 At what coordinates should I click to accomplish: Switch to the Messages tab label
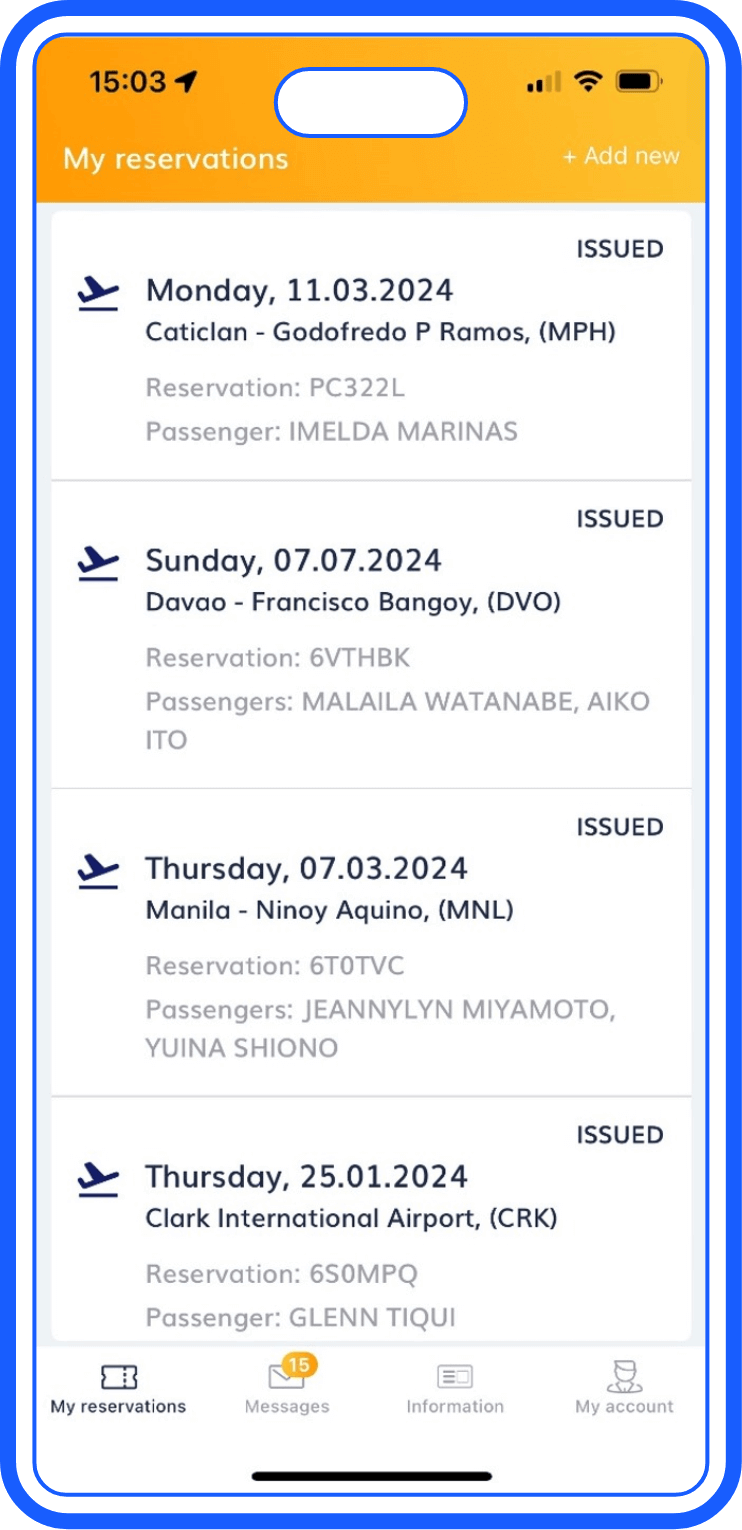coord(287,1406)
